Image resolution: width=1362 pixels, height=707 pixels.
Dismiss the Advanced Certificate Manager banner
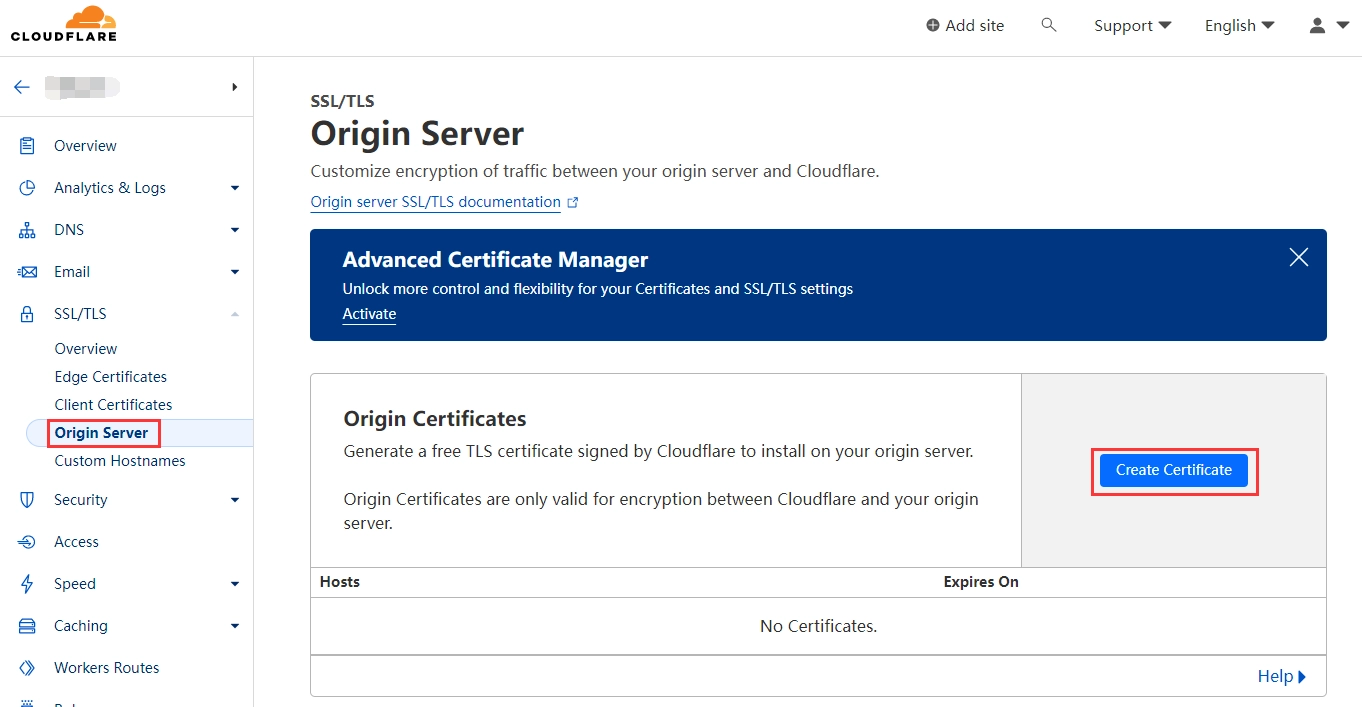coord(1298,257)
